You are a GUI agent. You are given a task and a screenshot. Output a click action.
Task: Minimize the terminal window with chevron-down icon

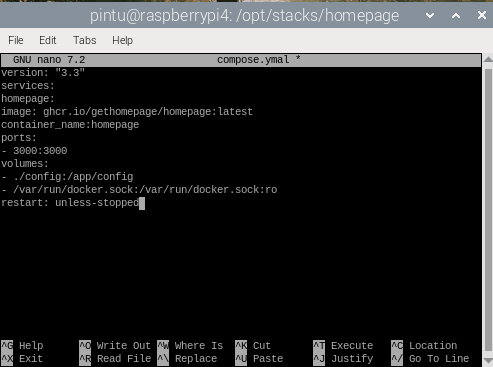(x=430, y=15)
